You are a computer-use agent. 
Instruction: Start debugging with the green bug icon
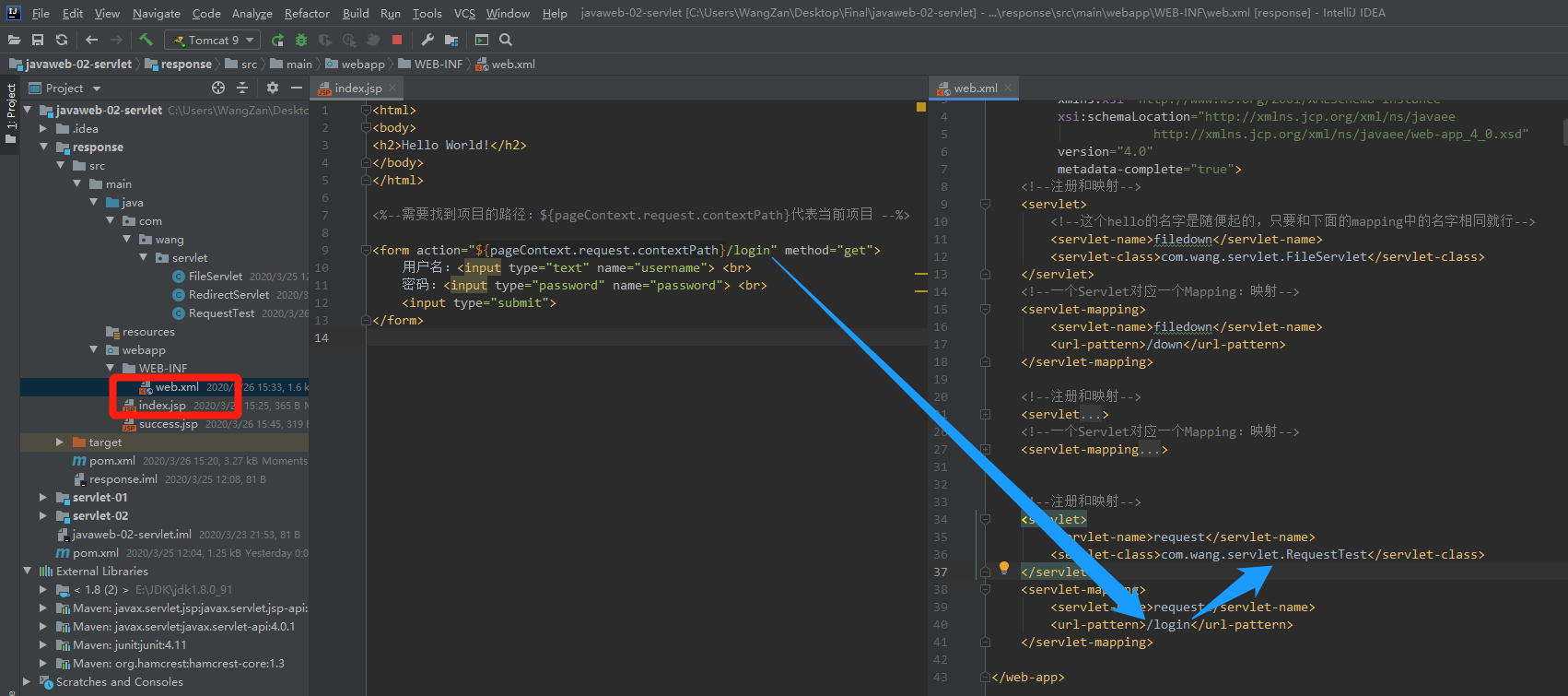(301, 40)
